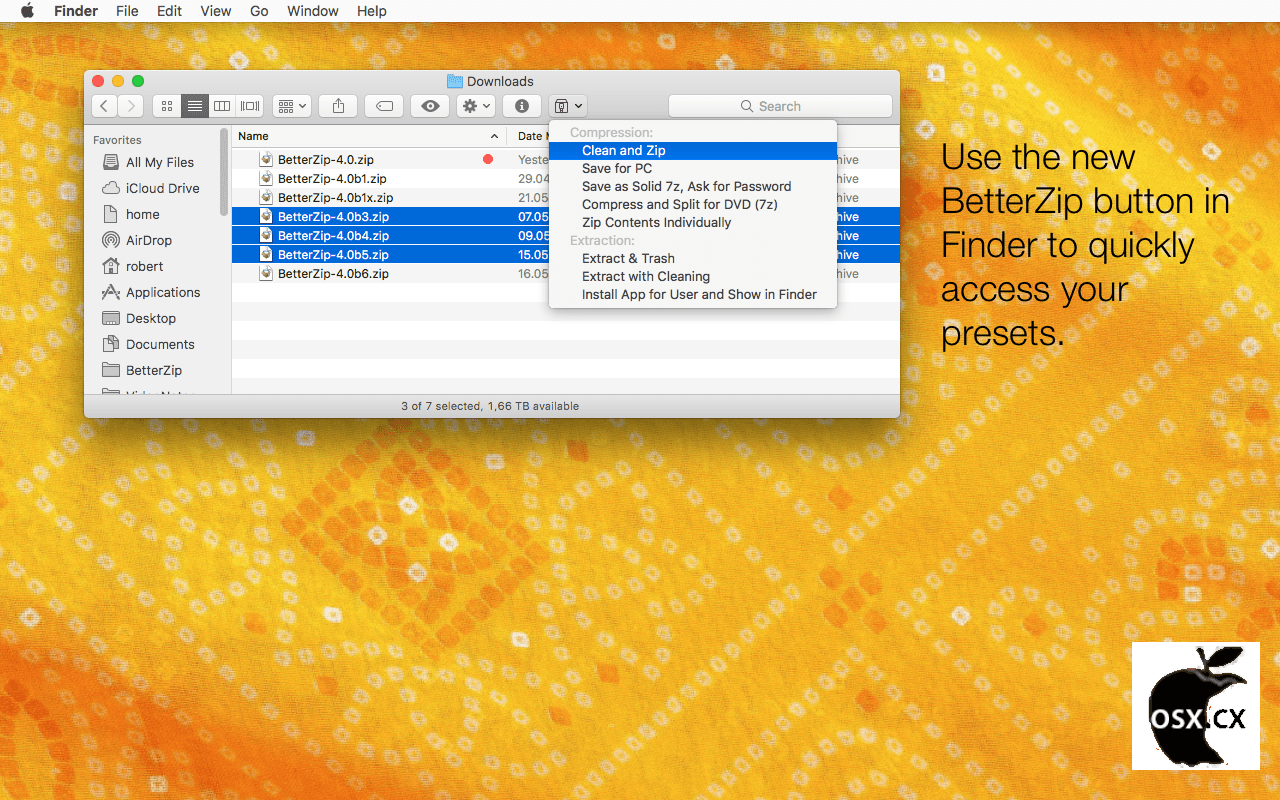Open the Edit menu
Viewport: 1280px width, 800px height.
(170, 11)
